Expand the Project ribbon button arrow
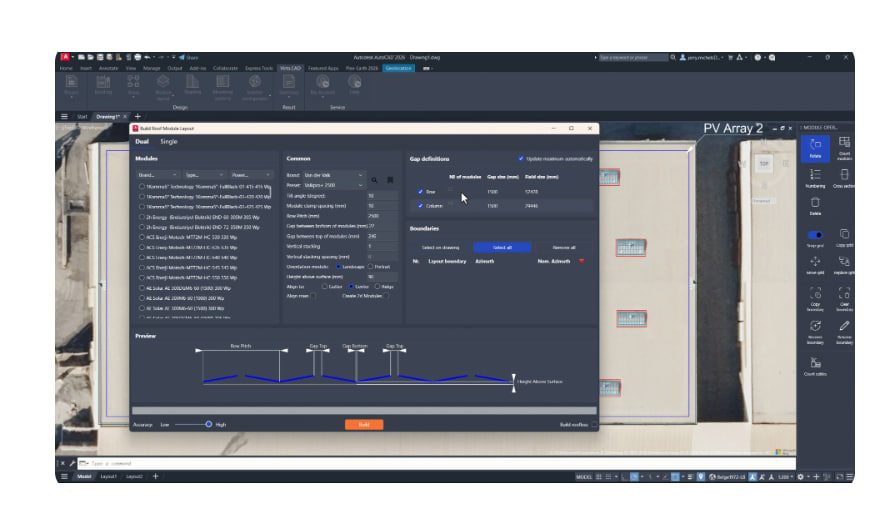This screenshot has height=512, width=887. 71,98
